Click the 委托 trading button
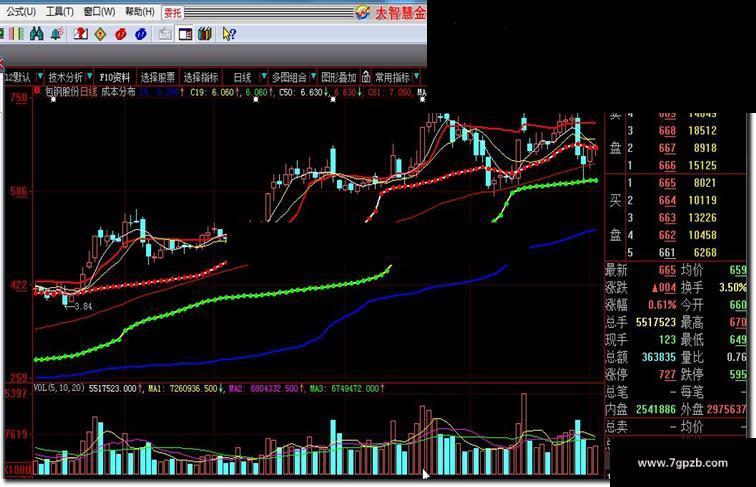756x487 pixels. coord(173,13)
